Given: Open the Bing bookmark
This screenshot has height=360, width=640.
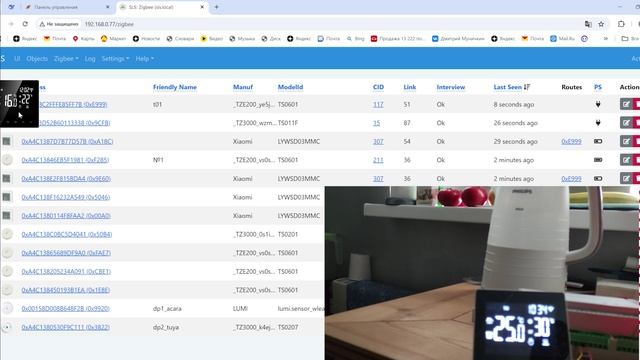Looking at the screenshot, I should click(356, 38).
